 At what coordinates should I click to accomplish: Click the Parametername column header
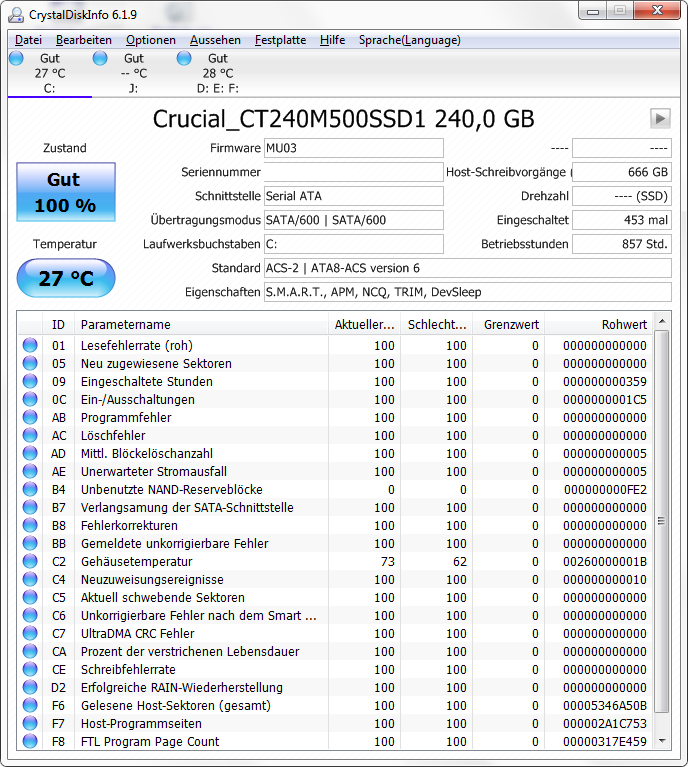(201, 324)
